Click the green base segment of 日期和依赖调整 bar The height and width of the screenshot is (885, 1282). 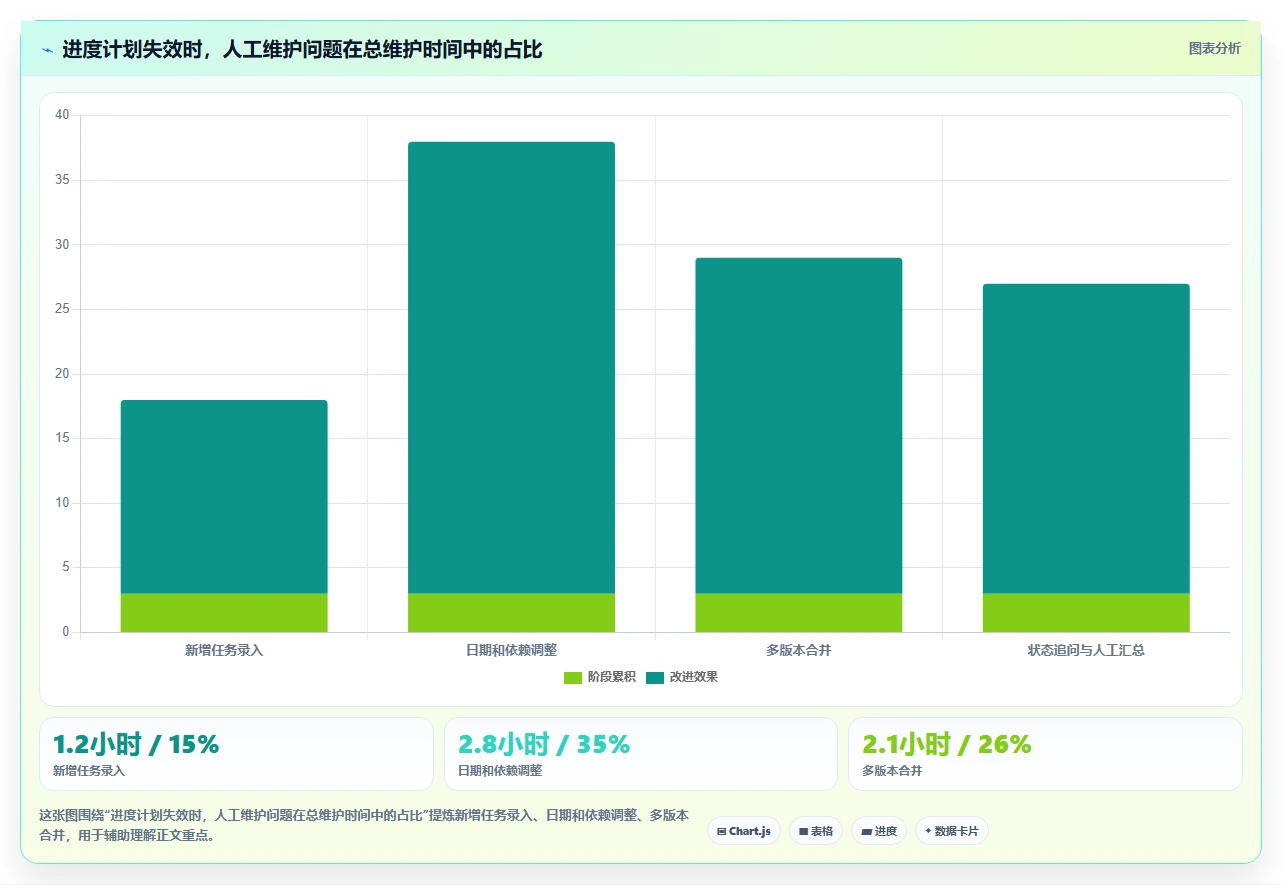point(511,613)
